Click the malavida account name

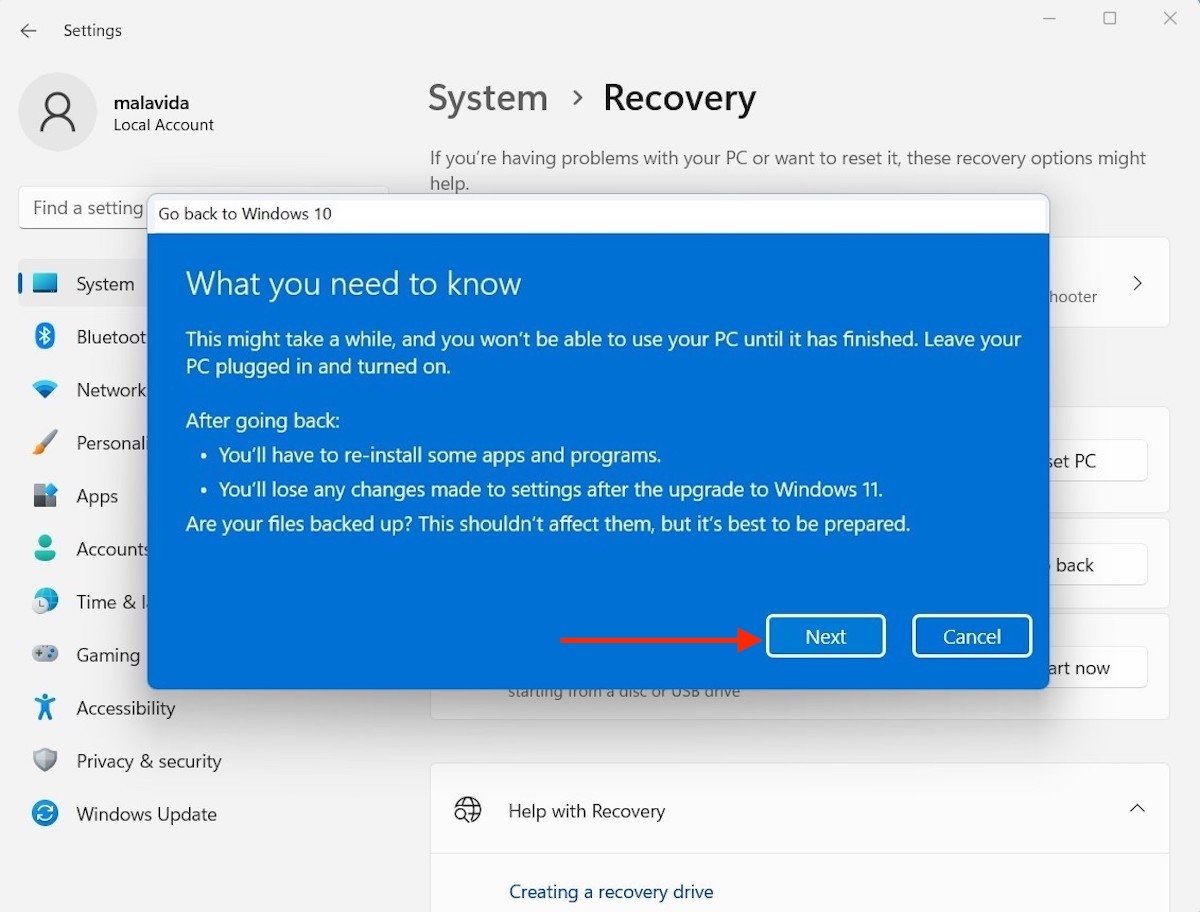151,103
